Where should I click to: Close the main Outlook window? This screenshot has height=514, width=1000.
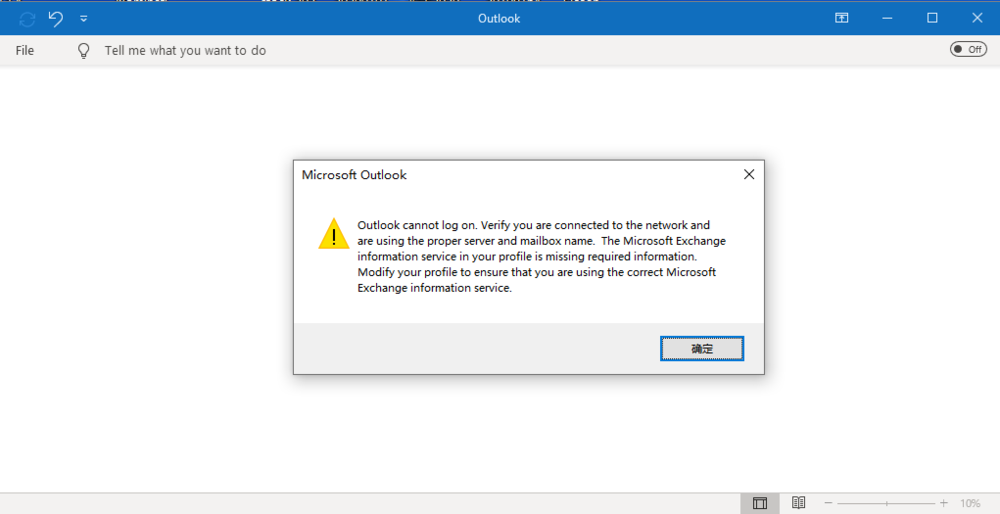pos(977,18)
